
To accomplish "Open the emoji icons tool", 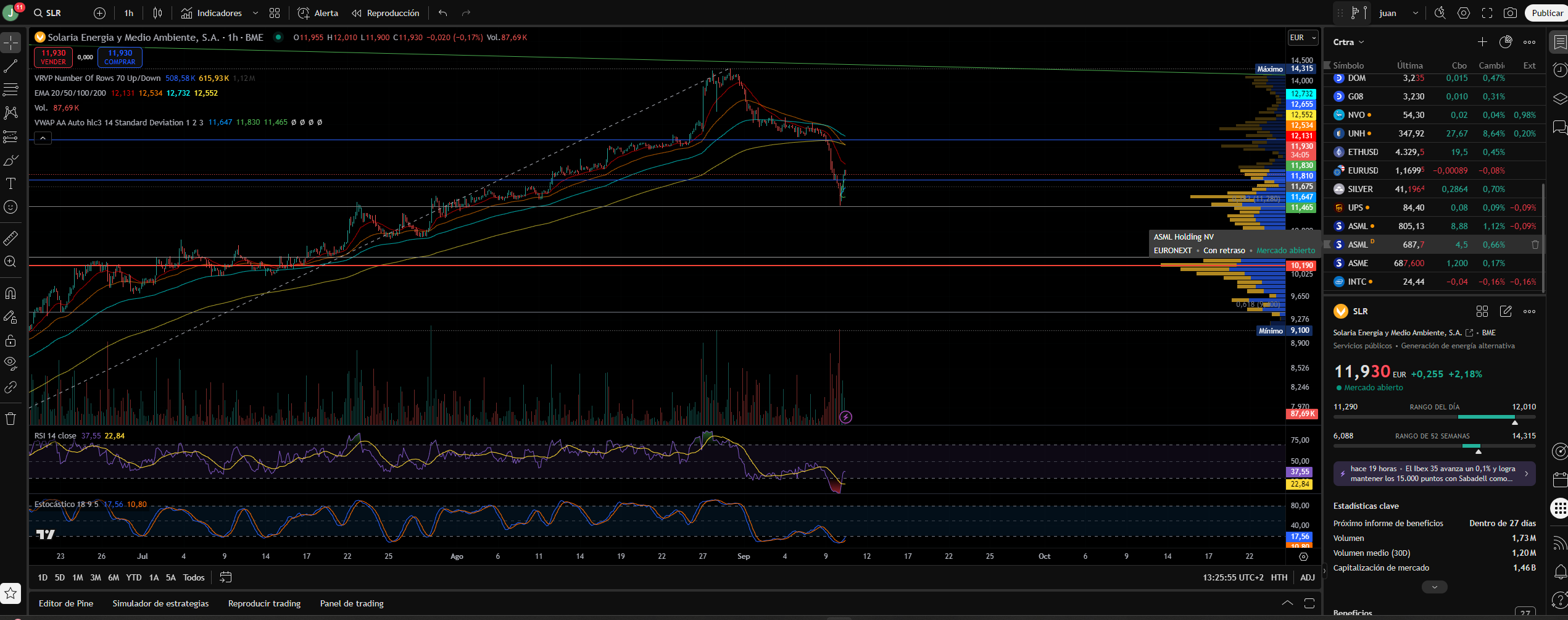I will [10, 207].
